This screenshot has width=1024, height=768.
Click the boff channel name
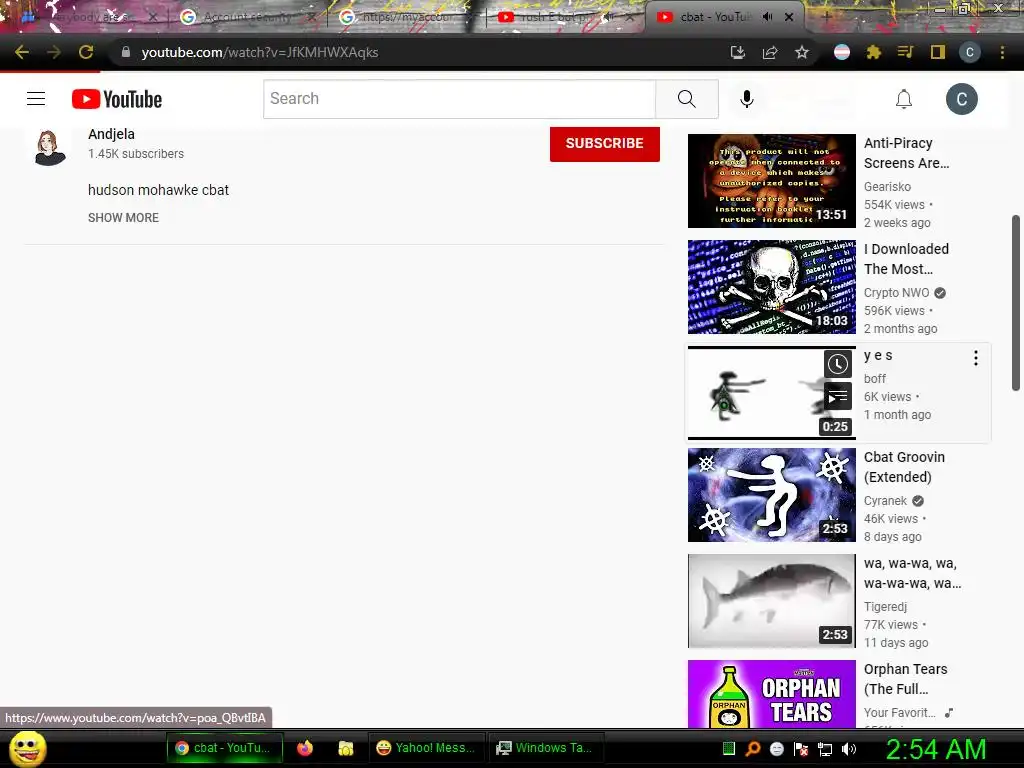(875, 379)
